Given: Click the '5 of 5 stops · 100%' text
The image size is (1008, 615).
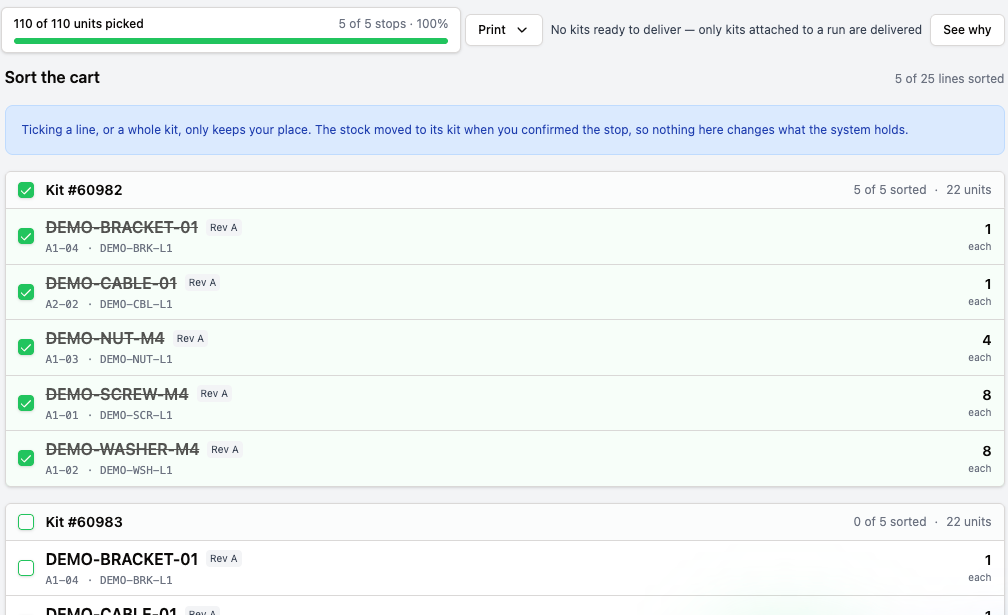Looking at the screenshot, I should point(393,24).
